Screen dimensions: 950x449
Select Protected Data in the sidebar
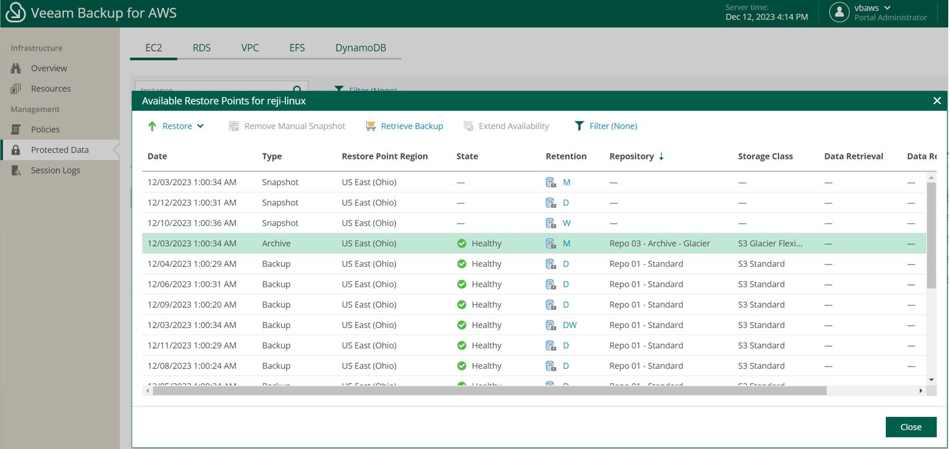(59, 150)
